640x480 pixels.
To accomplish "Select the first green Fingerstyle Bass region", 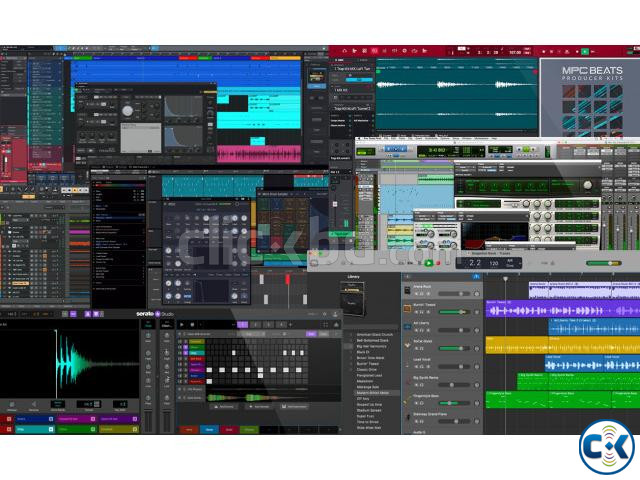I will click(516, 400).
